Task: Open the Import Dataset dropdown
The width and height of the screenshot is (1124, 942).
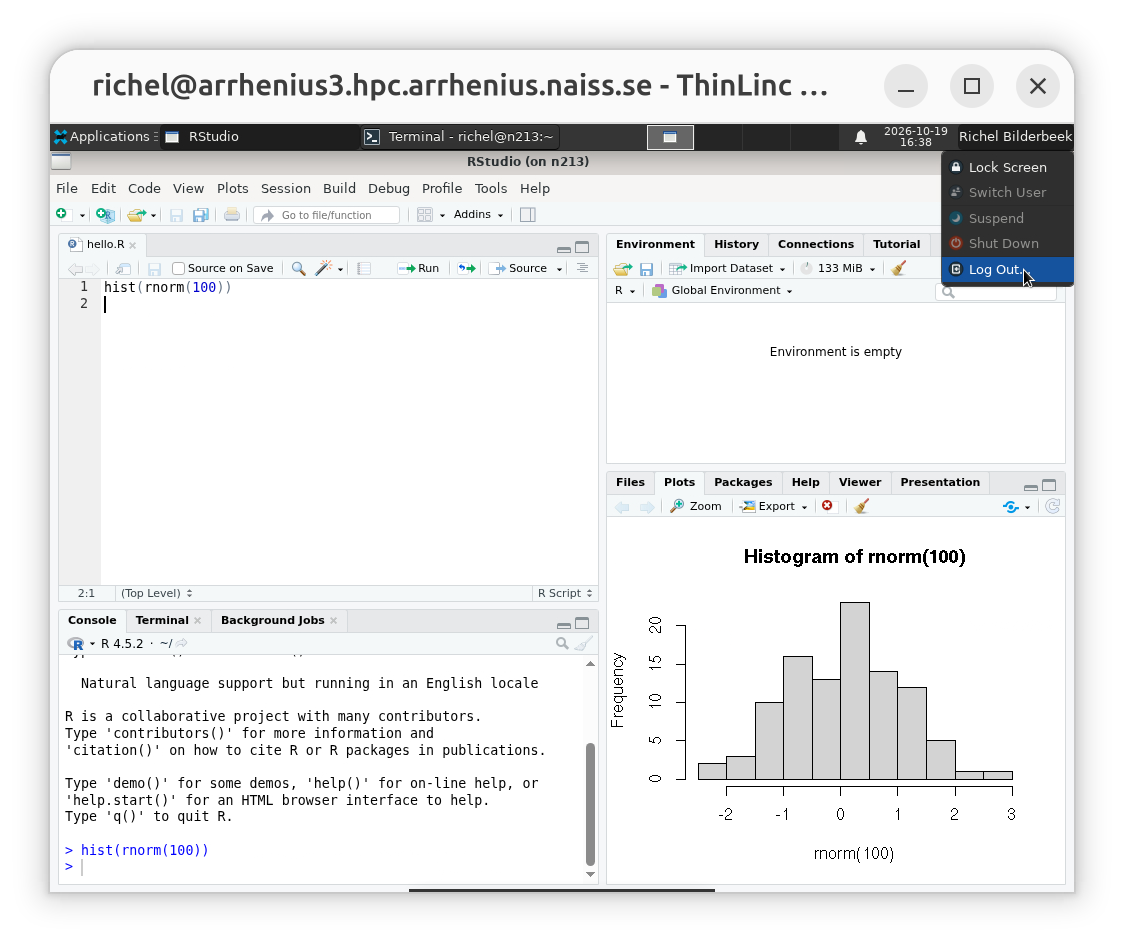Action: 727,268
